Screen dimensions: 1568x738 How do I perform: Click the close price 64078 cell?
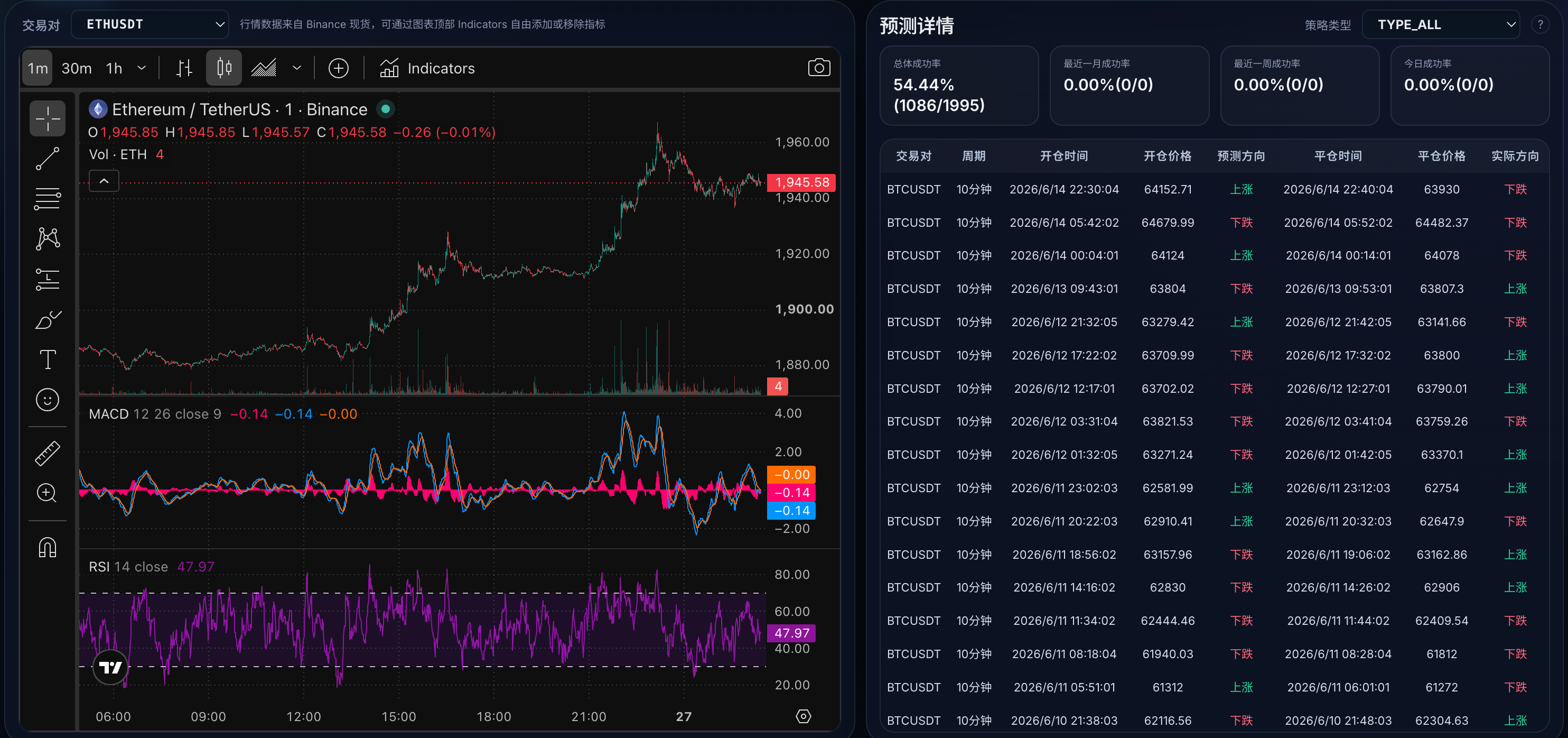(1441, 256)
